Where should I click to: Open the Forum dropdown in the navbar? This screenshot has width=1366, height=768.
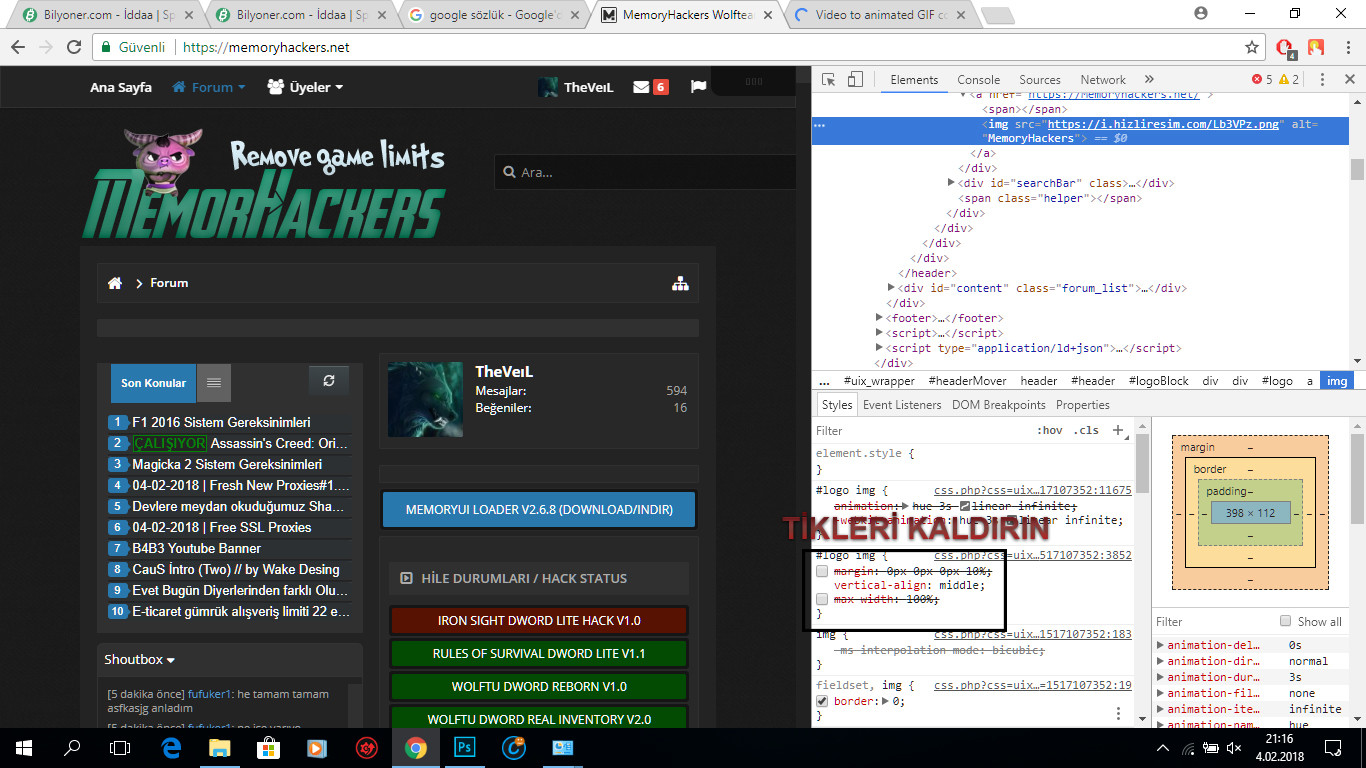pyautogui.click(x=208, y=87)
